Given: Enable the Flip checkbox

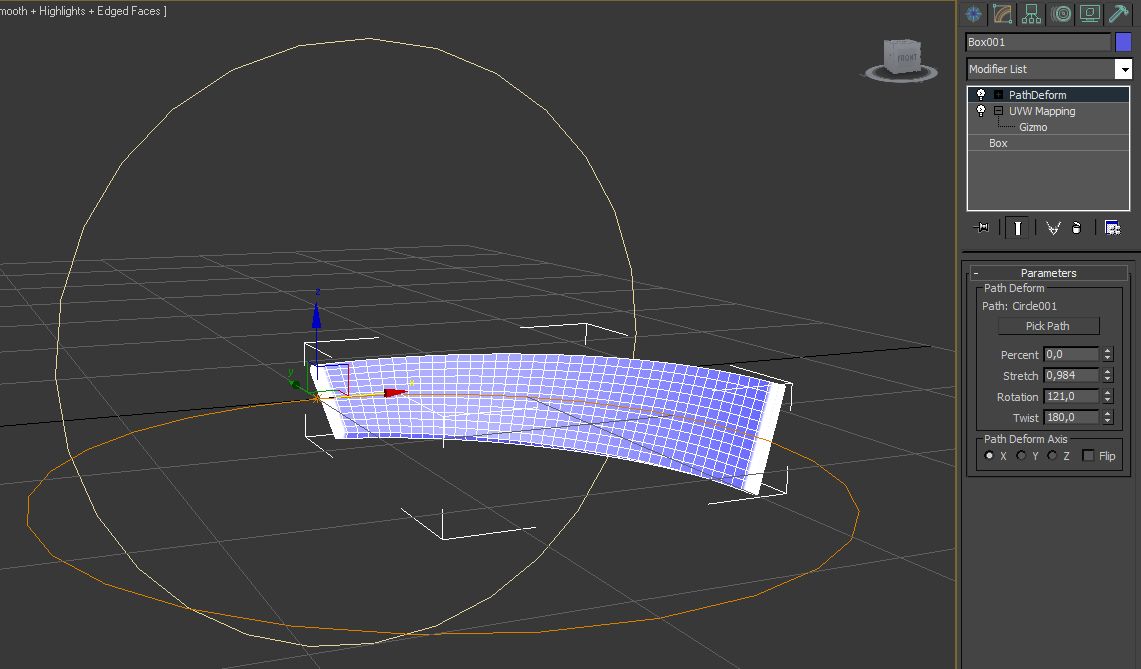Looking at the screenshot, I should point(1088,456).
